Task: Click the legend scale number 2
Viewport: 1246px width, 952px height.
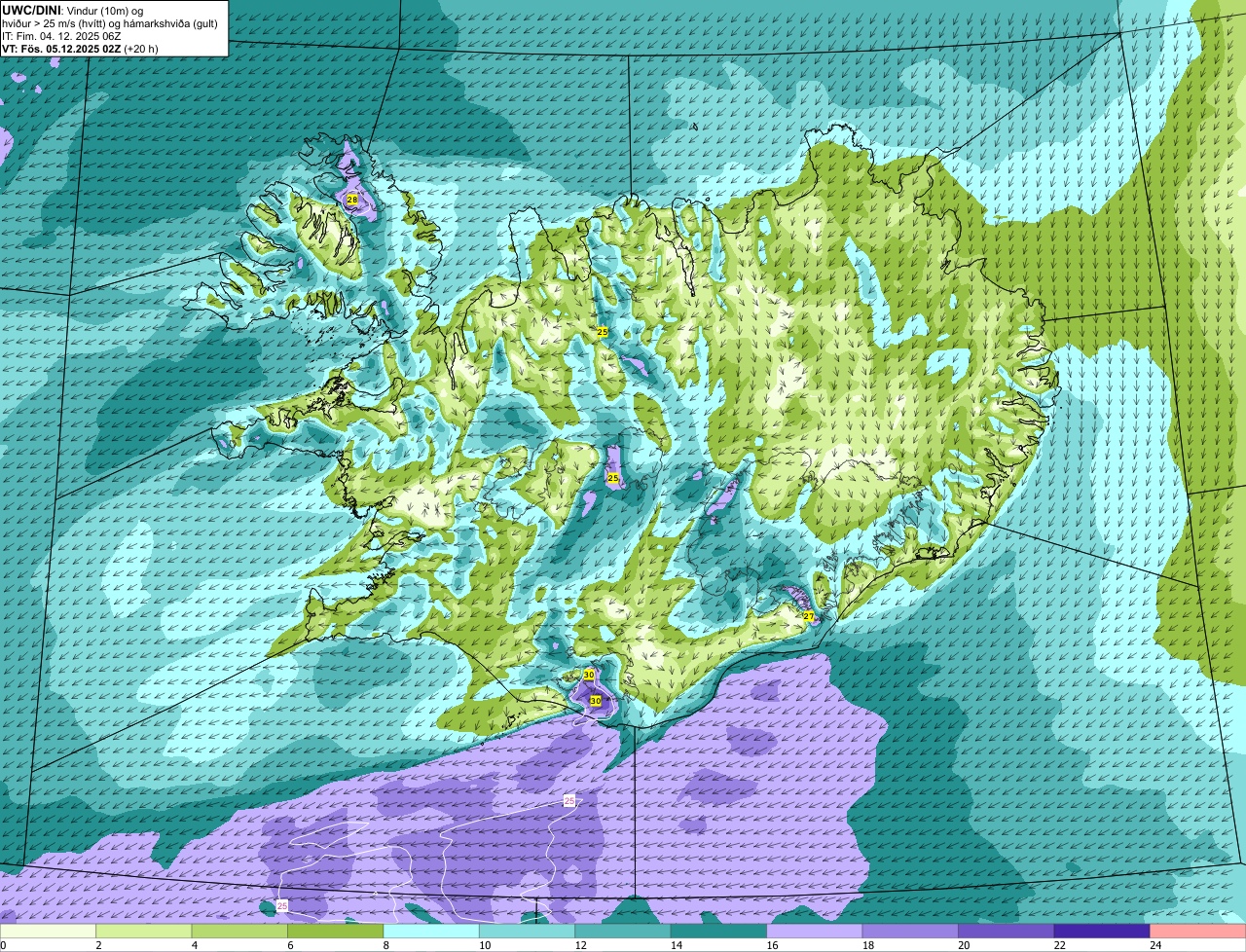Action: [x=98, y=945]
